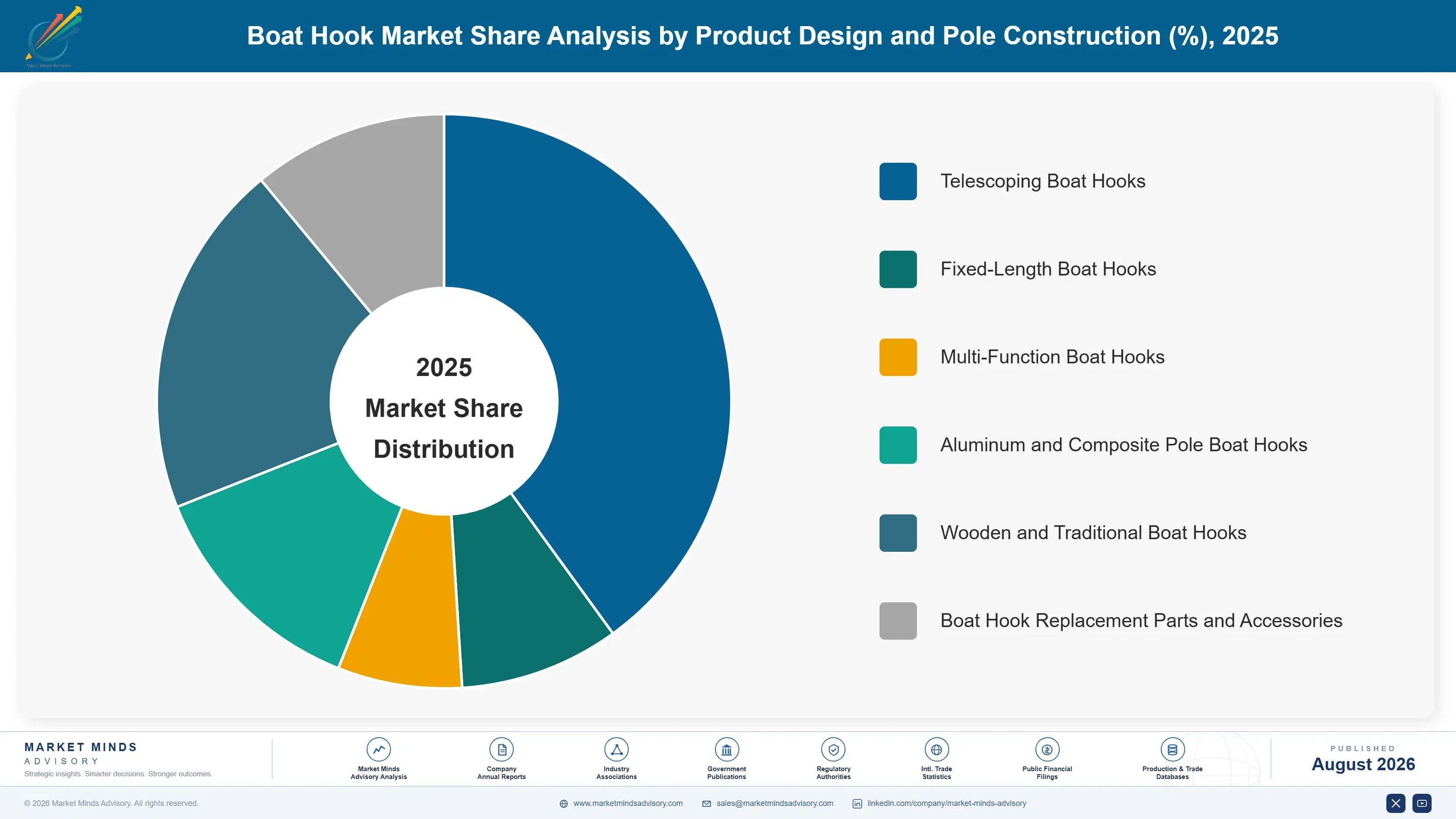
Task: Click the Market Minds Advisory logo in header
Action: click(x=53, y=37)
